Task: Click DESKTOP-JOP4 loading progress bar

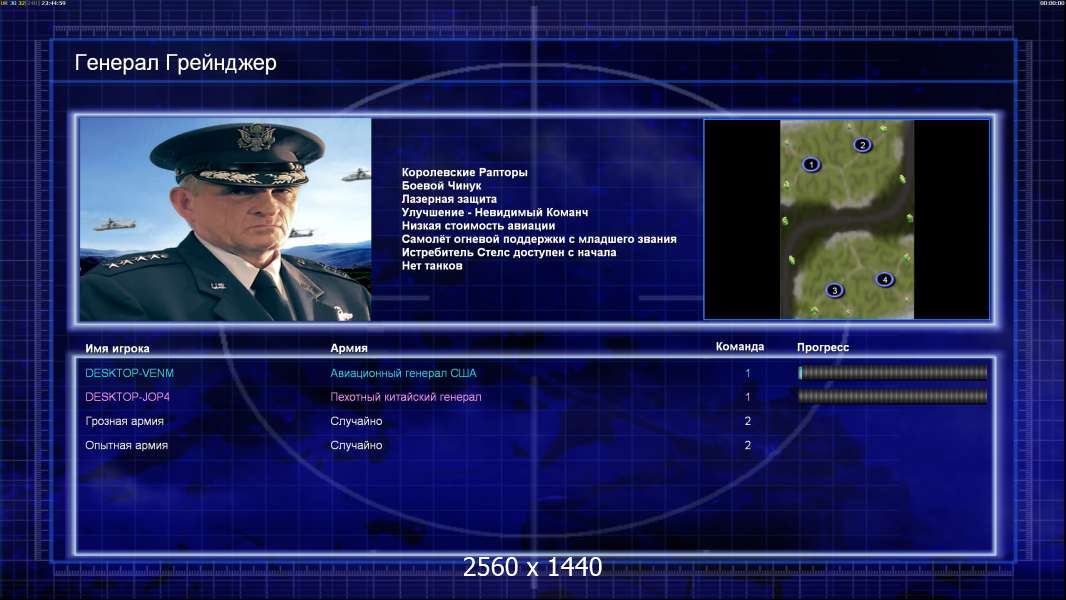Action: pos(893,396)
